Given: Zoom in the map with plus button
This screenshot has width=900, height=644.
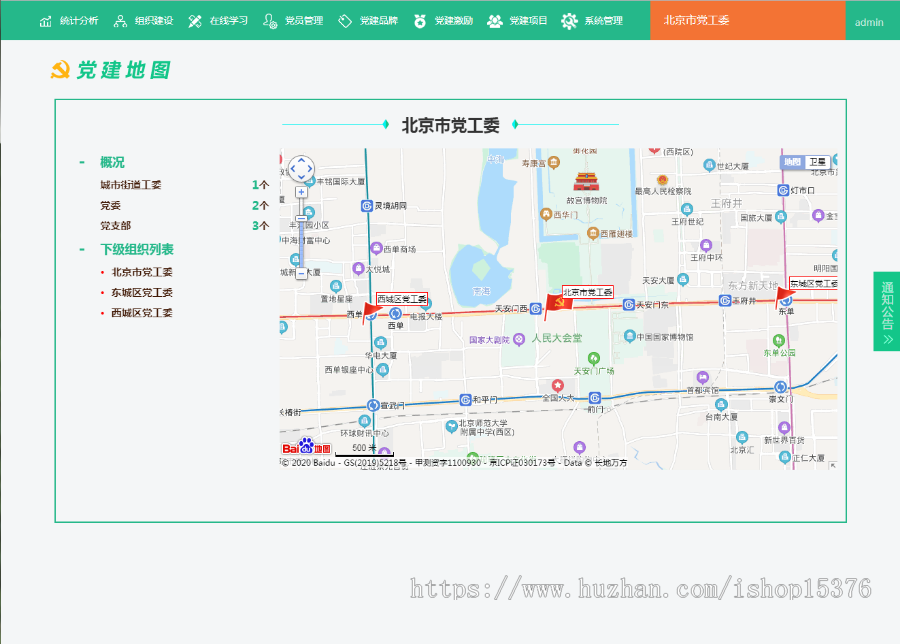Looking at the screenshot, I should (301, 192).
